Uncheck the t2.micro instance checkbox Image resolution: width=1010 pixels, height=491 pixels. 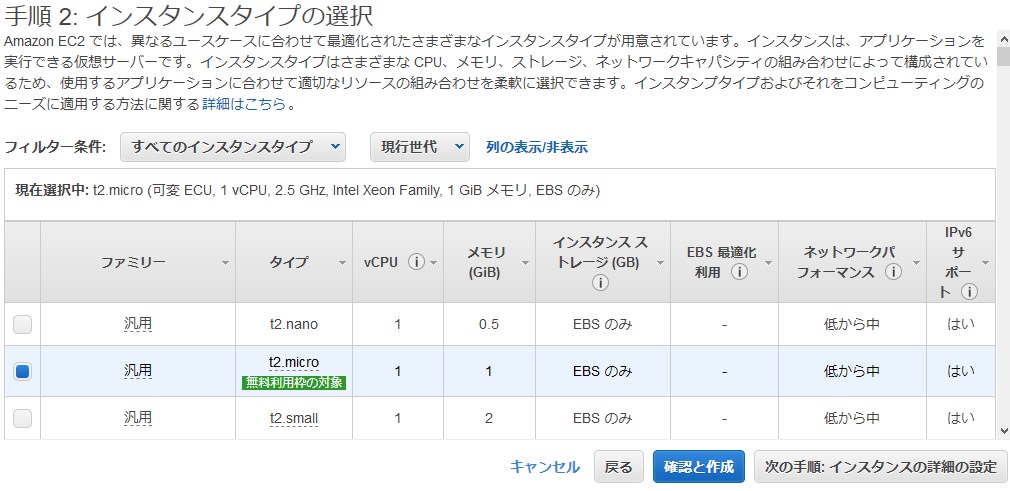[22, 371]
